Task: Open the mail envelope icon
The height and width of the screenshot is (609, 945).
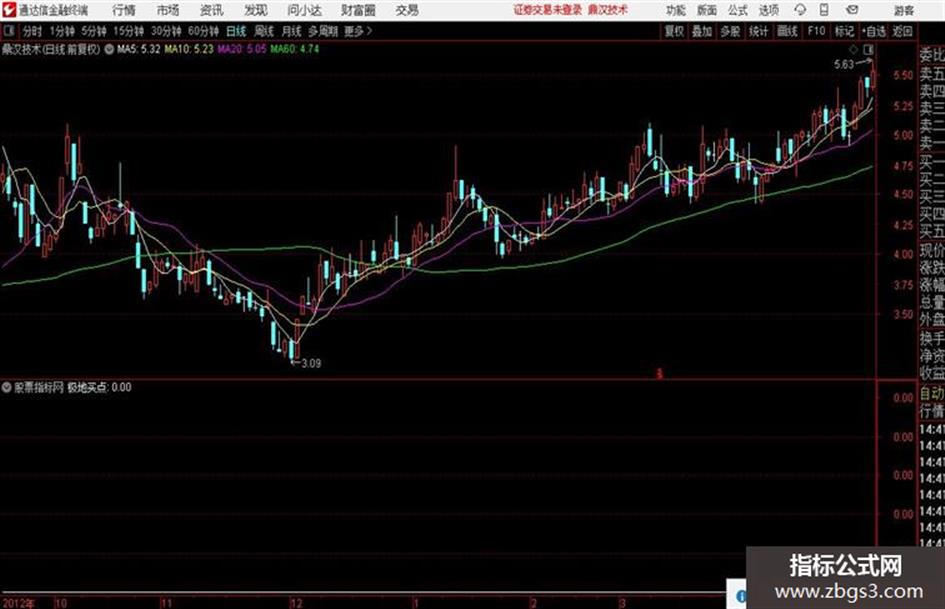Action: click(x=852, y=10)
